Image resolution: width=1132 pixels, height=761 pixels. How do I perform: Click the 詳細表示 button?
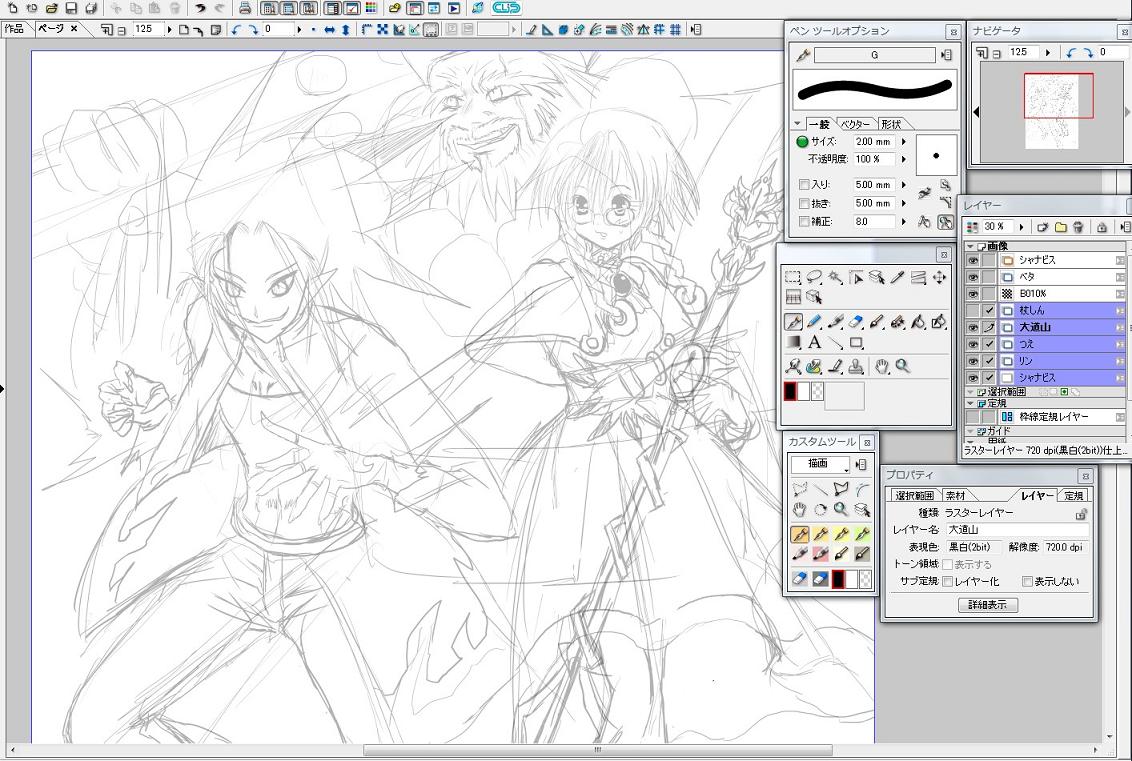click(x=987, y=605)
